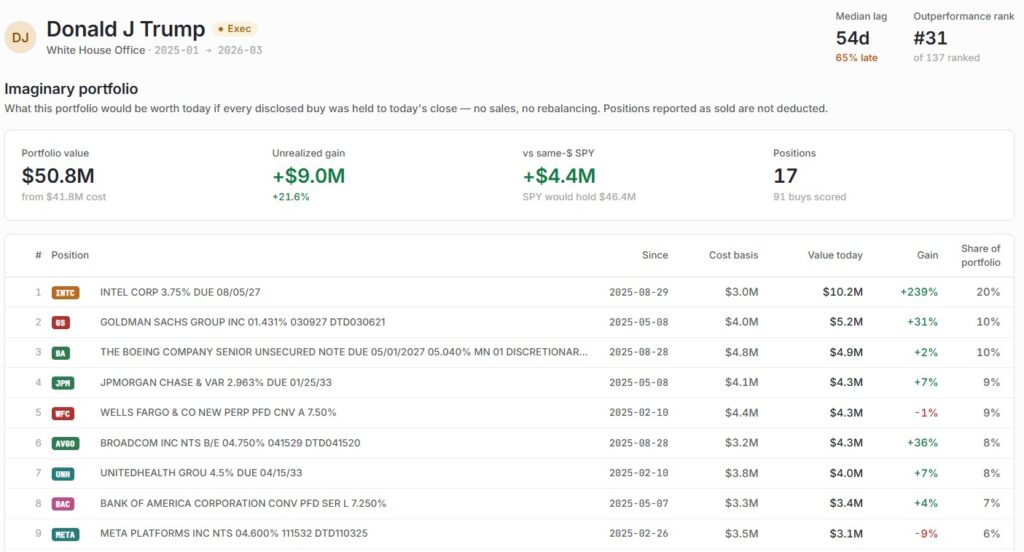Open WELLS FARGO & CO NEW PERP position
This screenshot has width=1024, height=552.
click(x=509, y=413)
